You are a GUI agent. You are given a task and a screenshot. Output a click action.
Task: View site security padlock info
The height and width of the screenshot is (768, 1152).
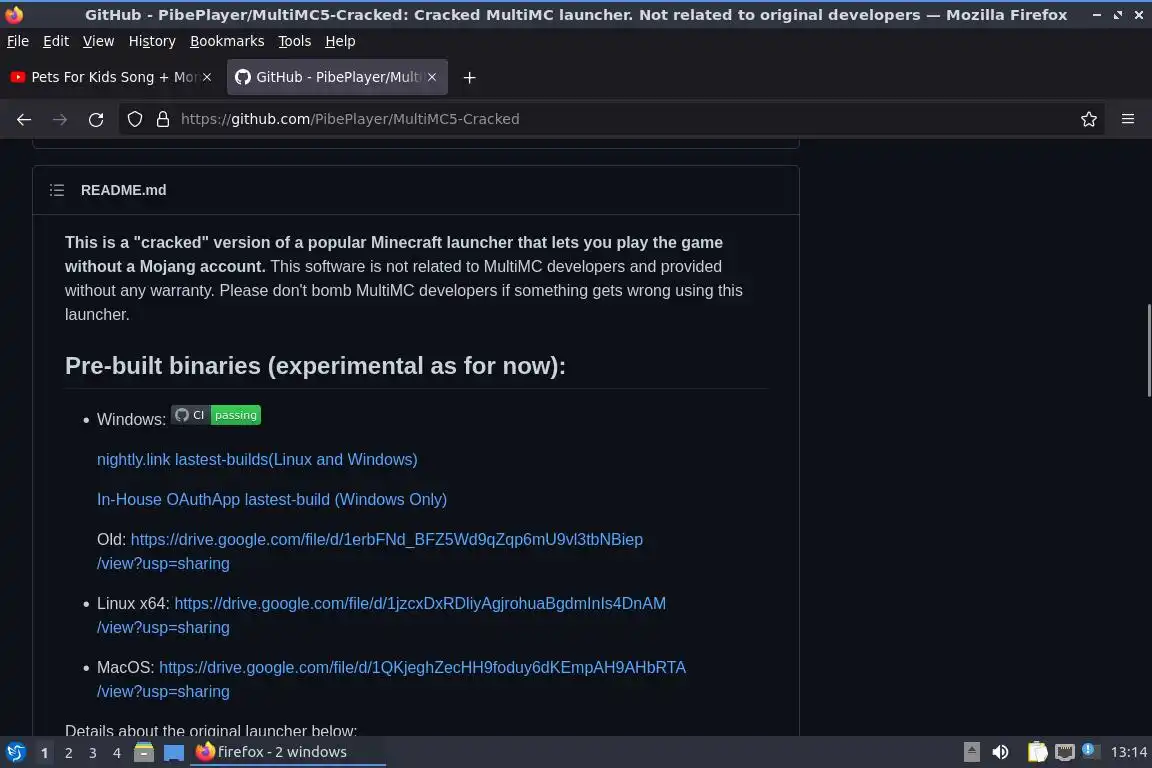[163, 119]
